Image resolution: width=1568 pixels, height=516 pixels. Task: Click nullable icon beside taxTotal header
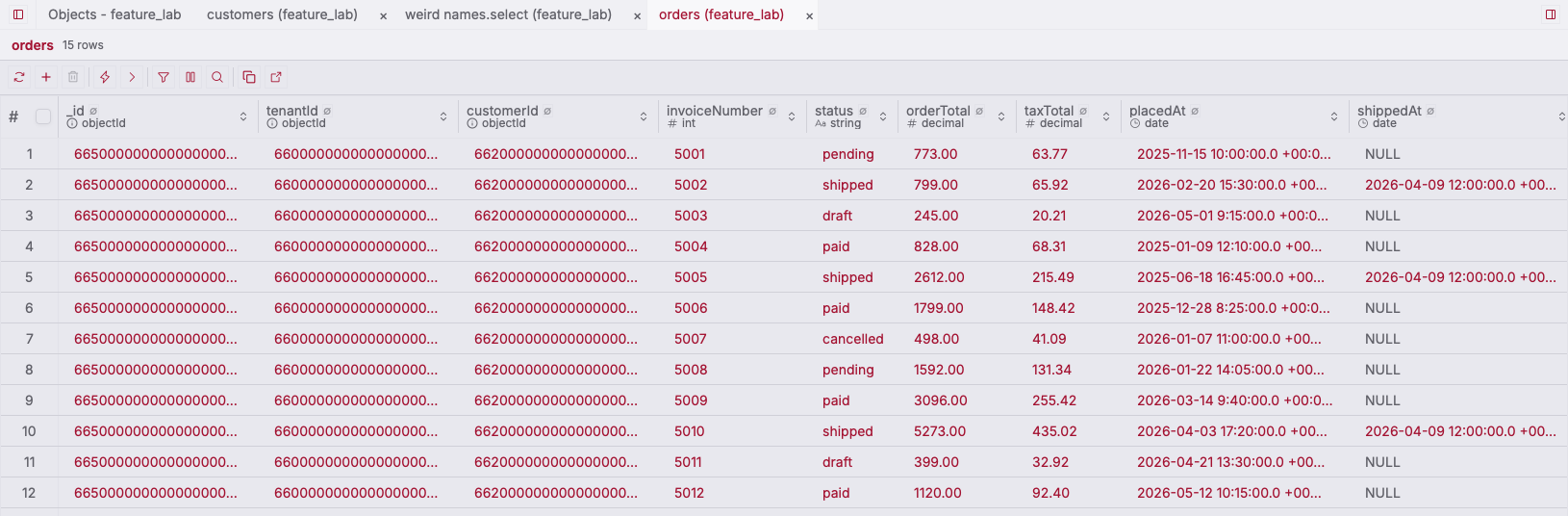pyautogui.click(x=1083, y=112)
